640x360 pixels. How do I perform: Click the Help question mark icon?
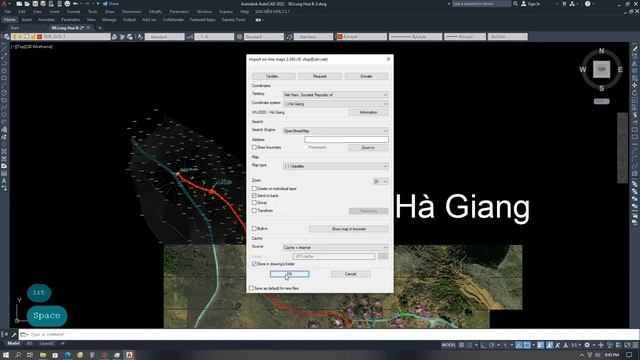click(587, 4)
